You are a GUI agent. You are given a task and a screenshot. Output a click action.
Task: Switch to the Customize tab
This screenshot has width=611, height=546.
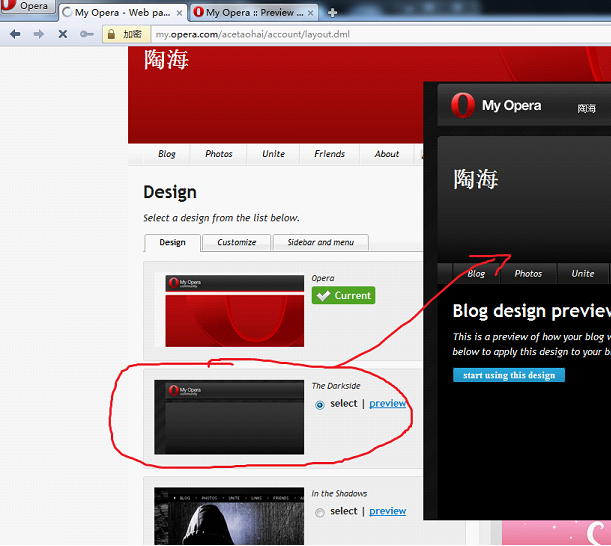tap(237, 242)
